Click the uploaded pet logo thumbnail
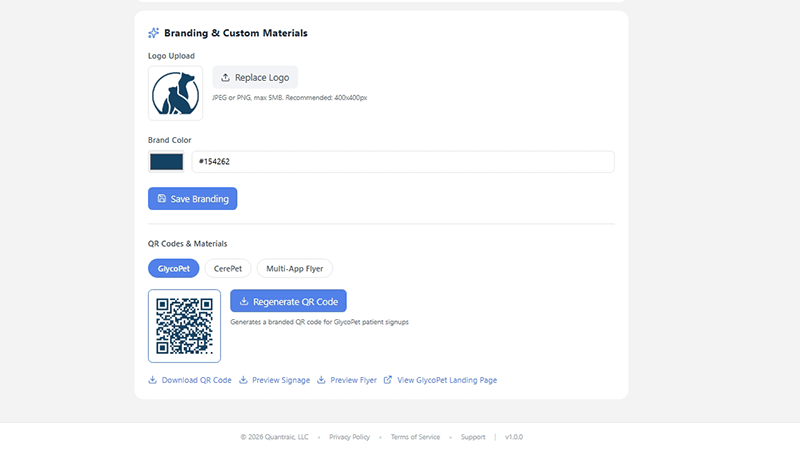Image resolution: width=800 pixels, height=450 pixels. pyautogui.click(x=176, y=93)
